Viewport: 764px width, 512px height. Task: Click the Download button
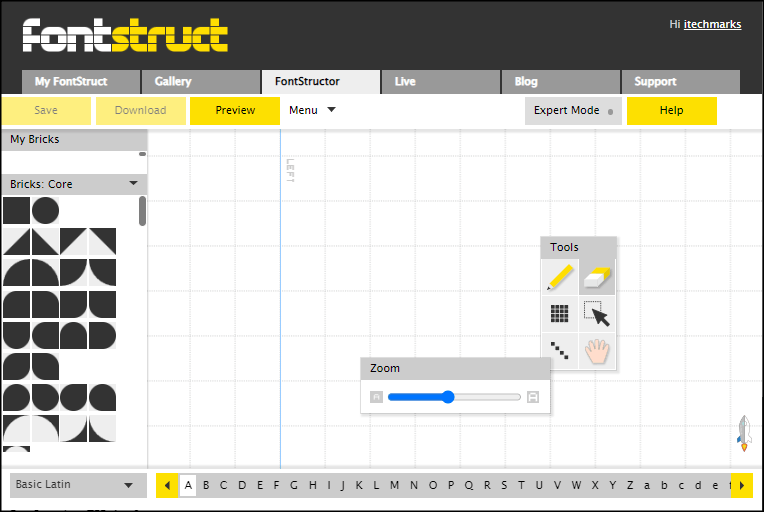tap(140, 111)
